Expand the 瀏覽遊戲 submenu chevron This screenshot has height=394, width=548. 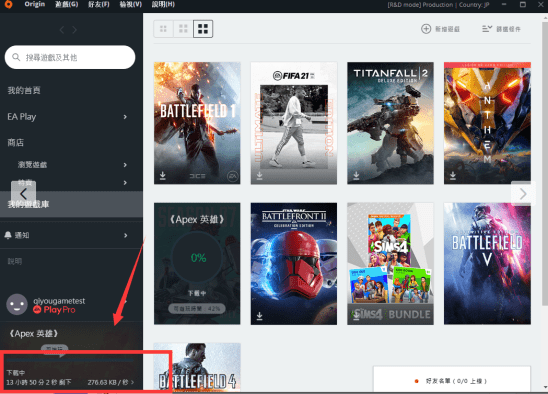click(x=125, y=165)
